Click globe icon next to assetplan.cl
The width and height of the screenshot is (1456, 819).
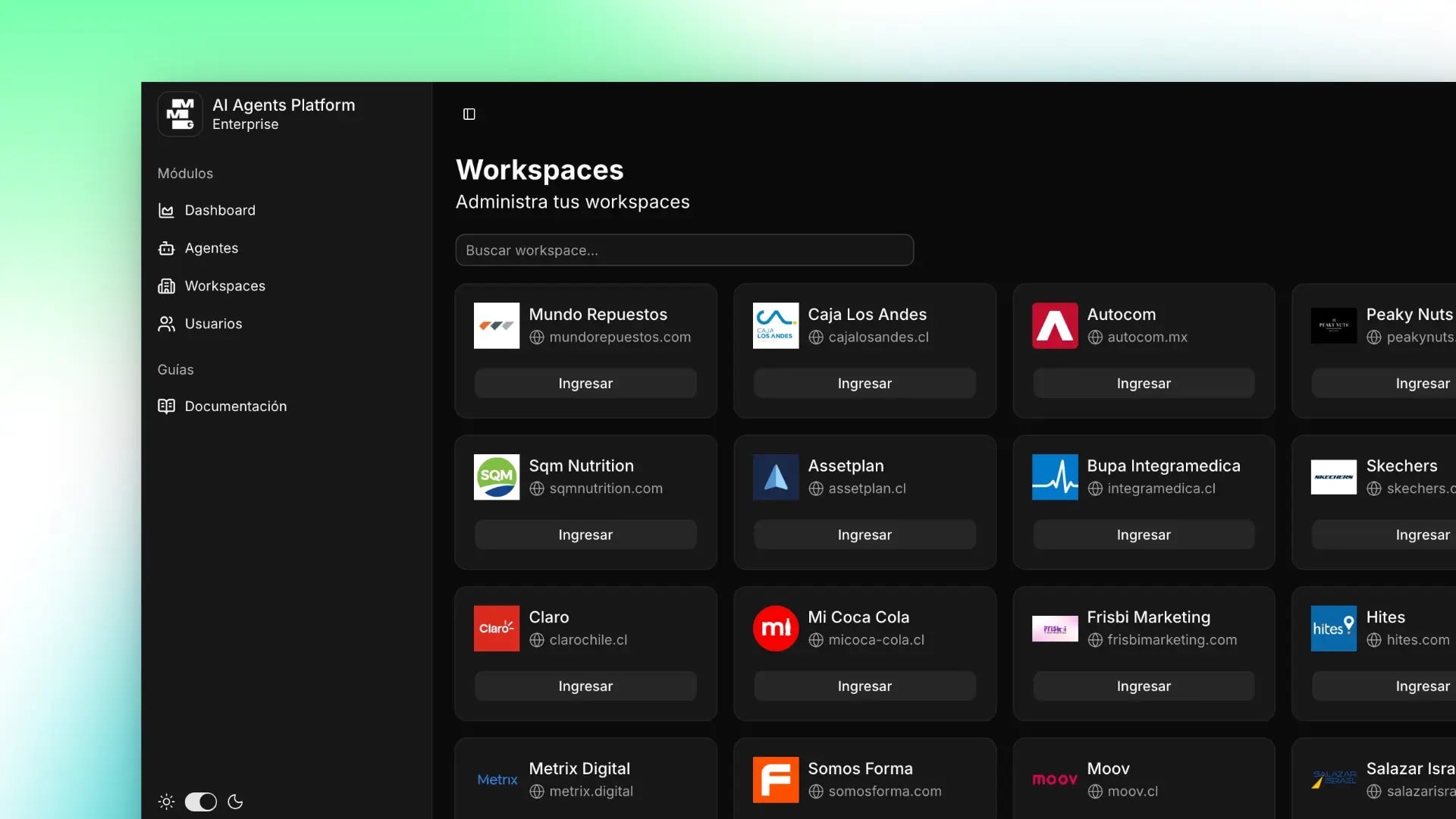pos(816,489)
